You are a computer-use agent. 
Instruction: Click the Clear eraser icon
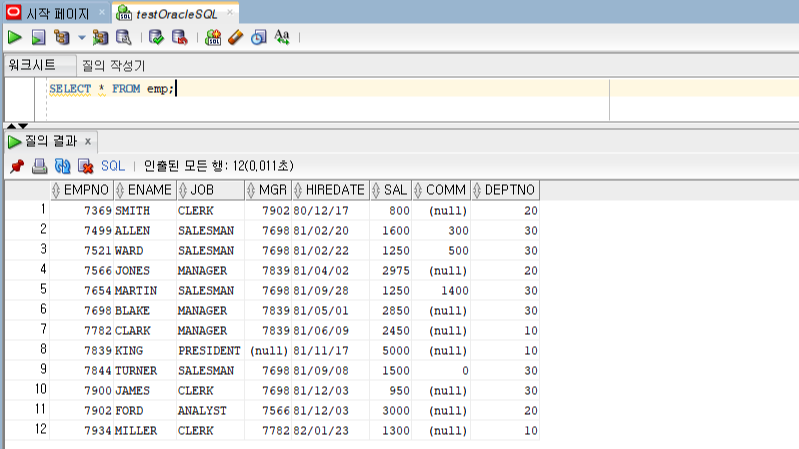tap(235, 37)
